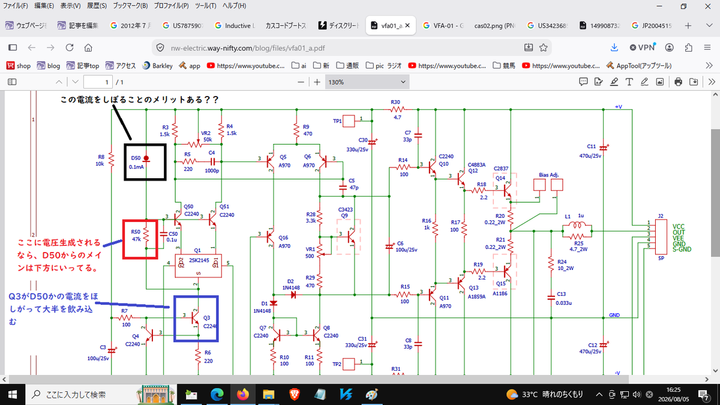Open the 表示(V) menu
Screen dimensions: 720x405
(x=70, y=6)
